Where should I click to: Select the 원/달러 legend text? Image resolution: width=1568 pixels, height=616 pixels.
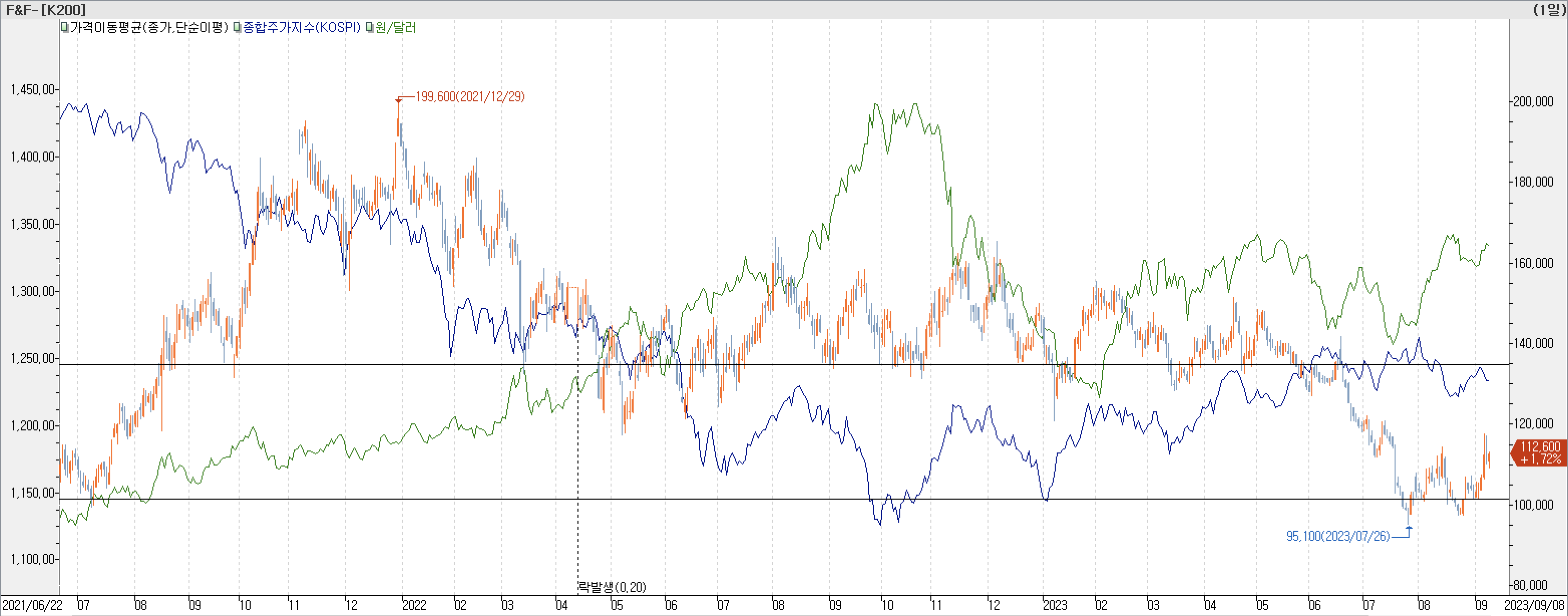tap(396, 28)
